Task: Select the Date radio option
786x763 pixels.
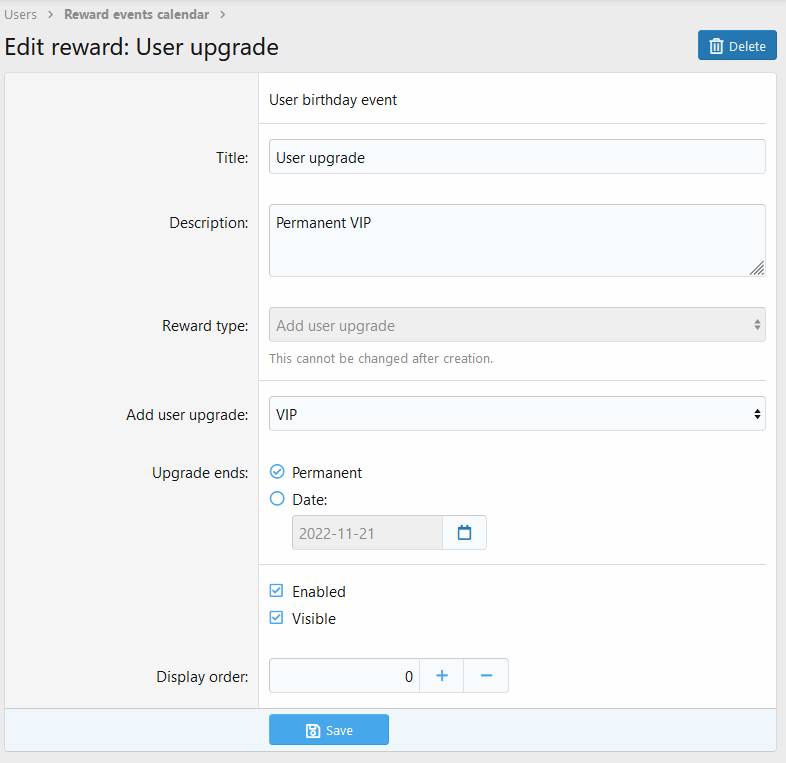Action: coord(277,499)
